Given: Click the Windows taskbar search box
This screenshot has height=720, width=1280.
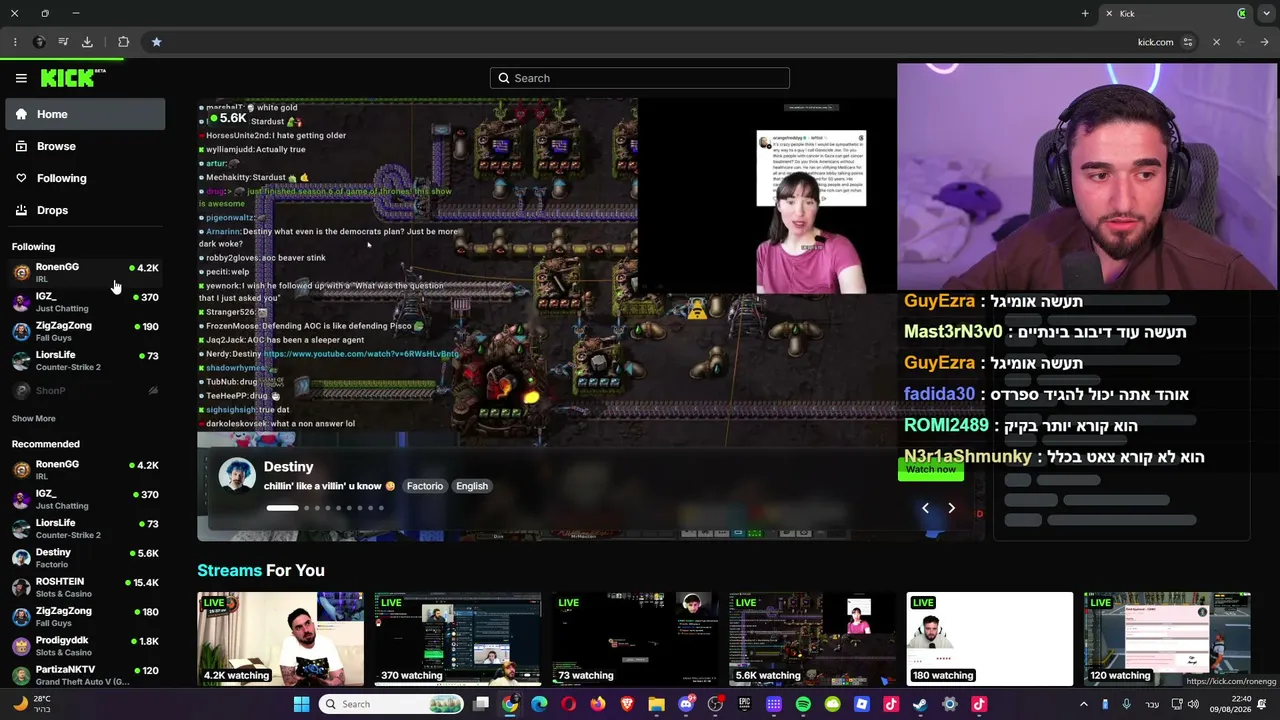Looking at the screenshot, I should tap(391, 704).
